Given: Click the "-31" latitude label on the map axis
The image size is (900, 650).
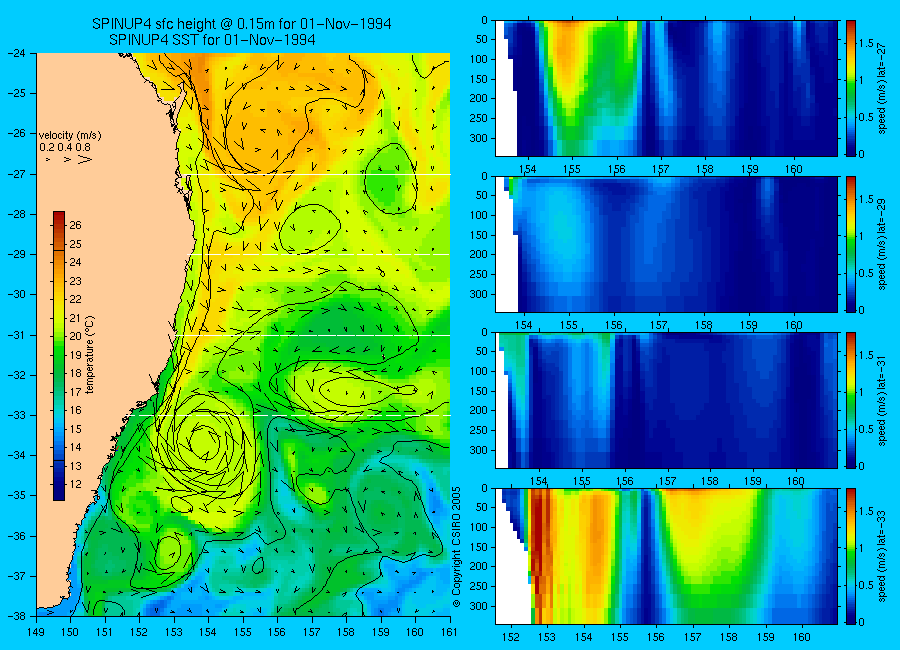Looking at the screenshot, I should pos(17,334).
